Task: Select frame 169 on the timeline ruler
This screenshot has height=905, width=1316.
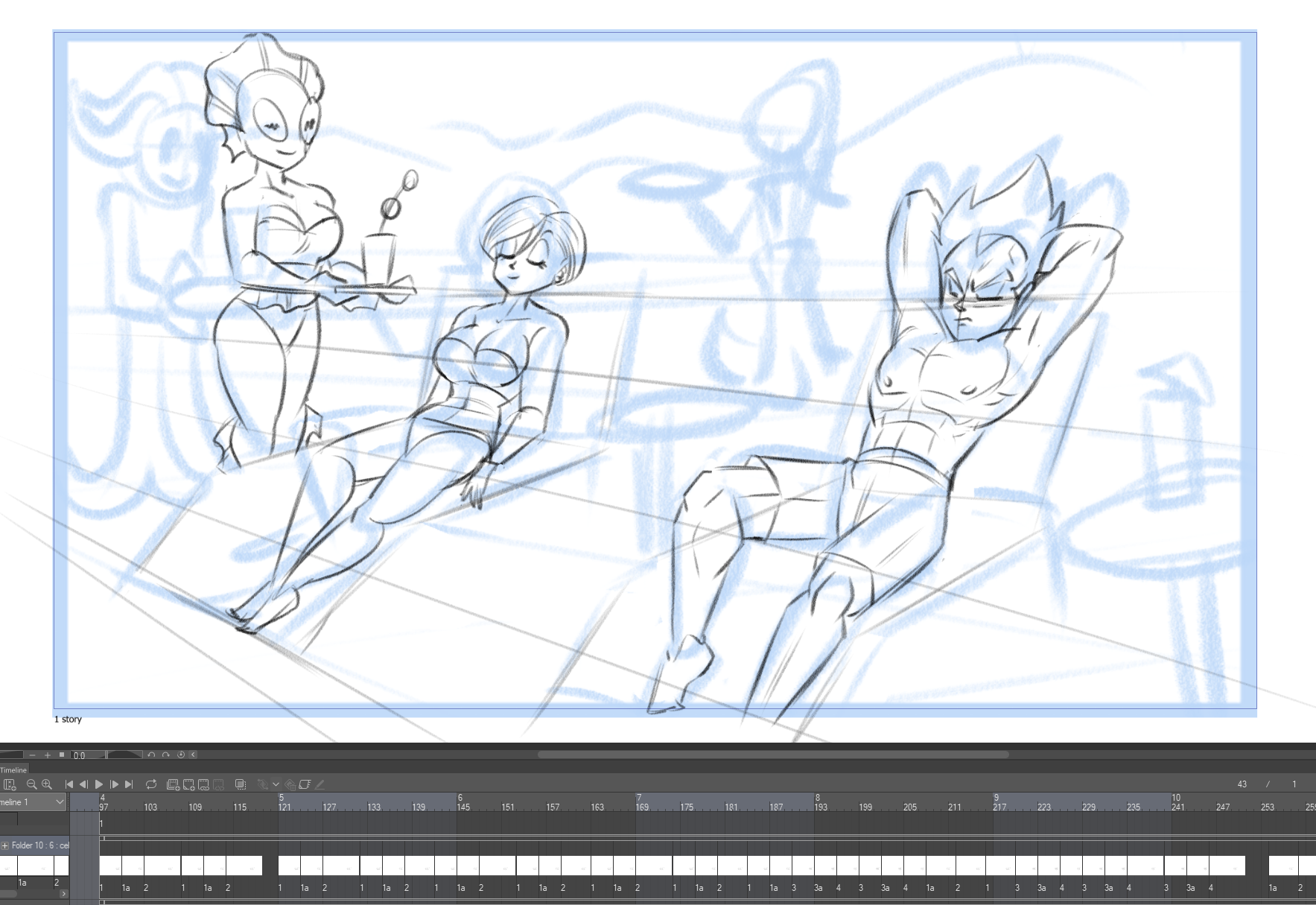Action: point(642,807)
